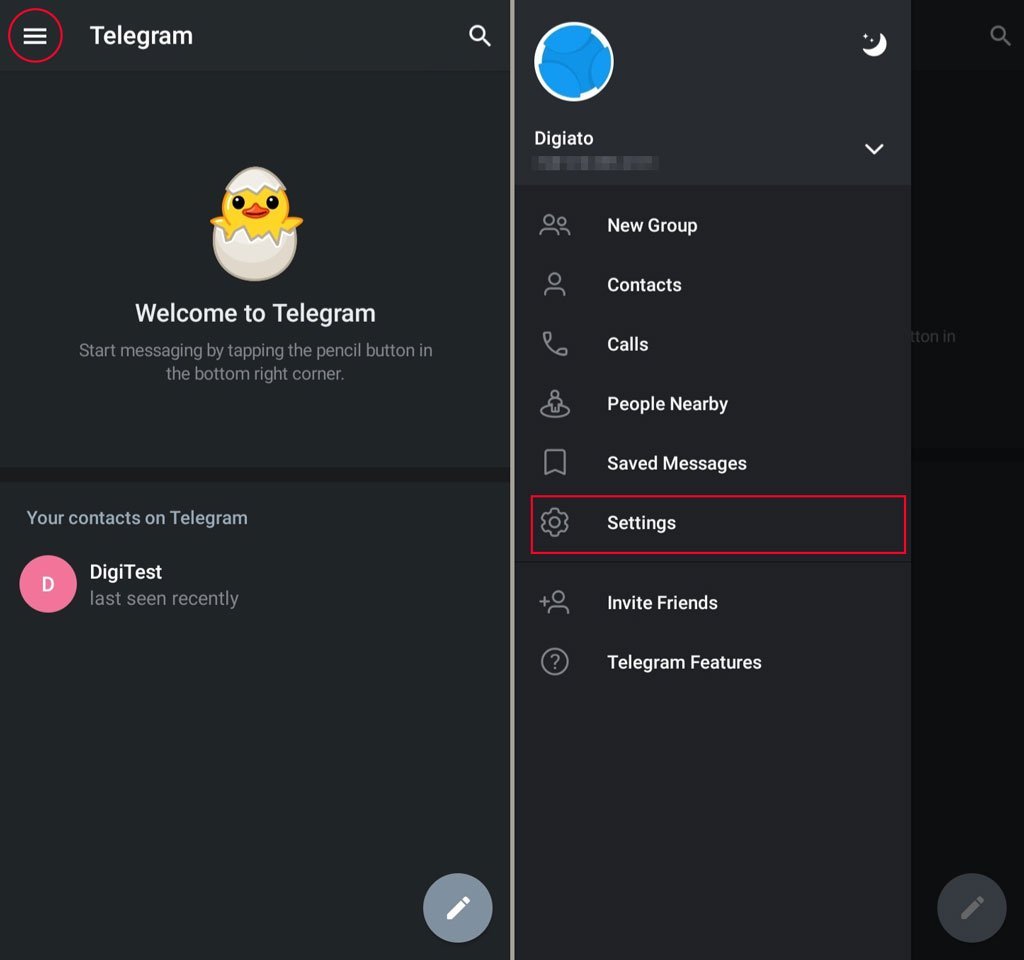This screenshot has width=1024, height=960.
Task: Open People Nearby menu entry
Action: pos(712,404)
